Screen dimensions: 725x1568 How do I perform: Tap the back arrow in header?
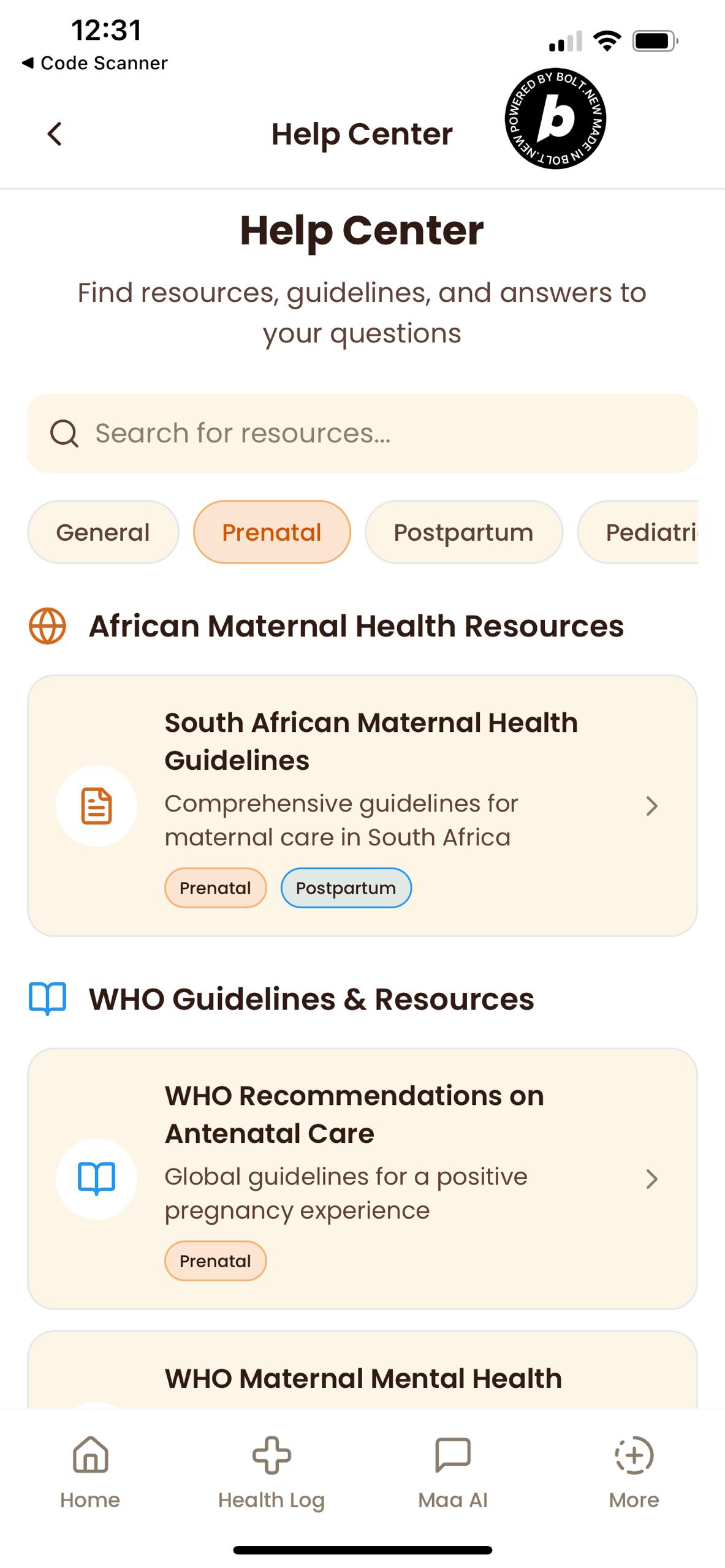[x=55, y=134]
